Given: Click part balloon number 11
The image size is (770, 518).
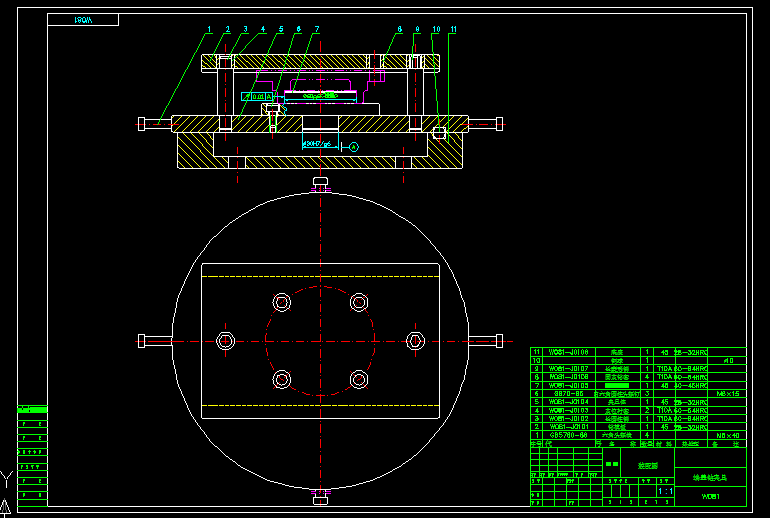Looking at the screenshot, I should (x=453, y=30).
